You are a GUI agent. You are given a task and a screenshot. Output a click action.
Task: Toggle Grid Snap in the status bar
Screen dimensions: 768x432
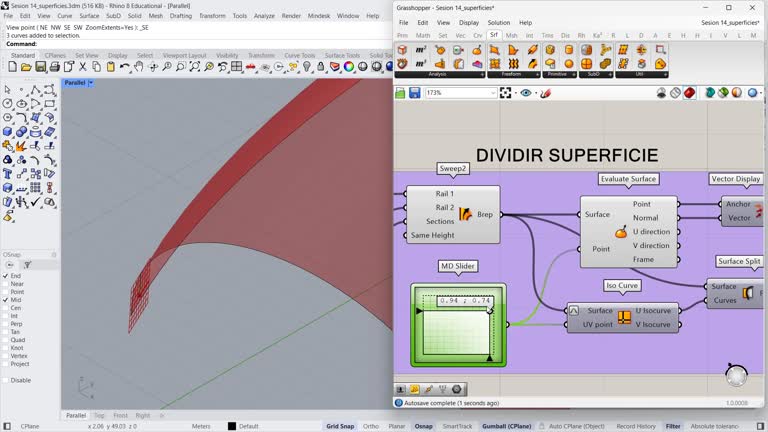(340, 426)
